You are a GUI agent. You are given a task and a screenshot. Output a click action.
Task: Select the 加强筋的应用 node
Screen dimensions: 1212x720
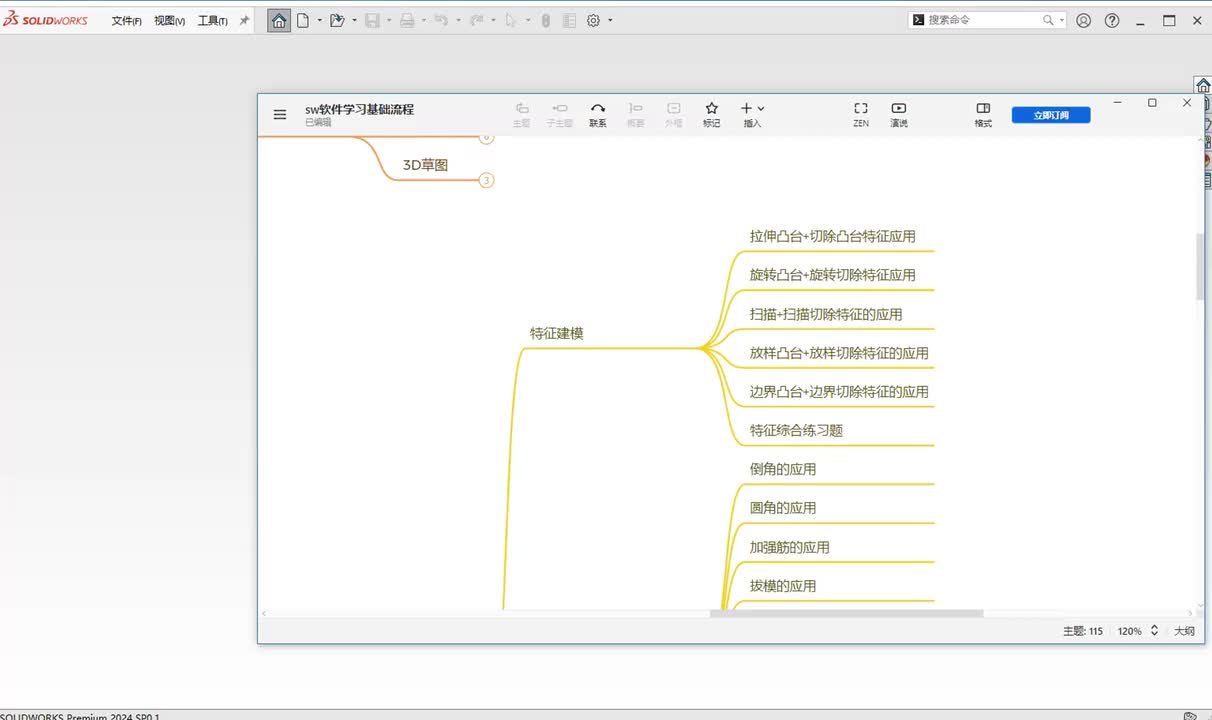[x=790, y=547]
